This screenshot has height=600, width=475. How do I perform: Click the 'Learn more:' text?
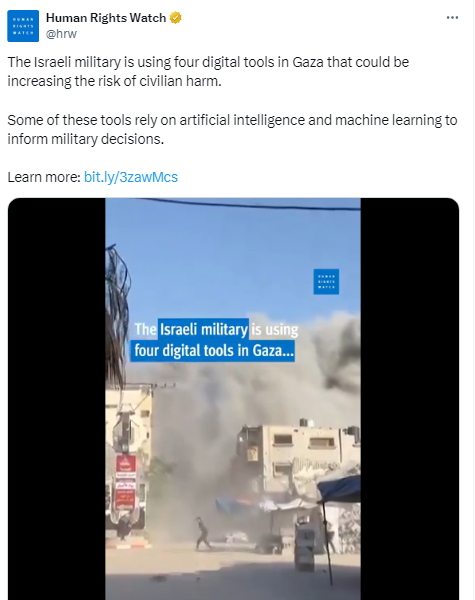pyautogui.click(x=44, y=177)
